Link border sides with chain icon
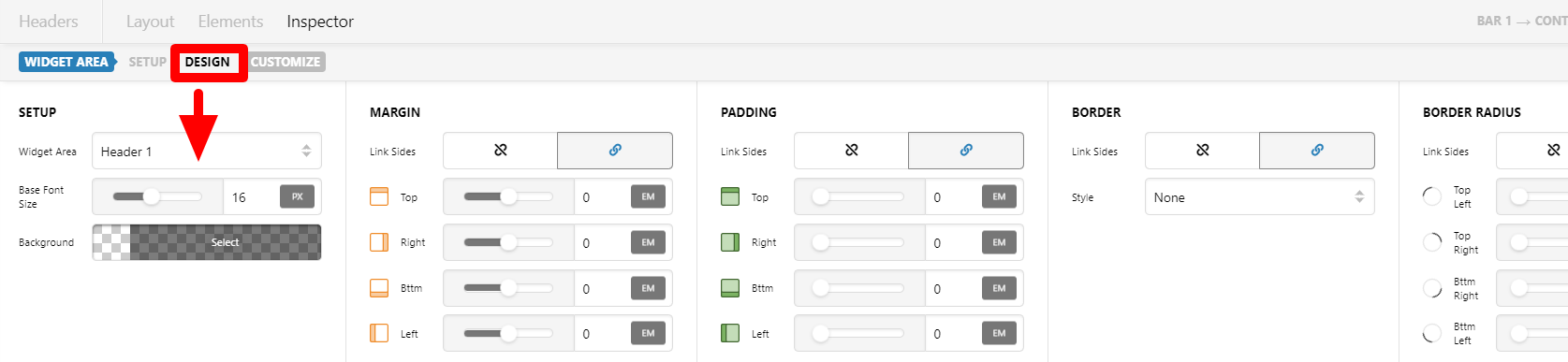1568x362 pixels. (1317, 151)
